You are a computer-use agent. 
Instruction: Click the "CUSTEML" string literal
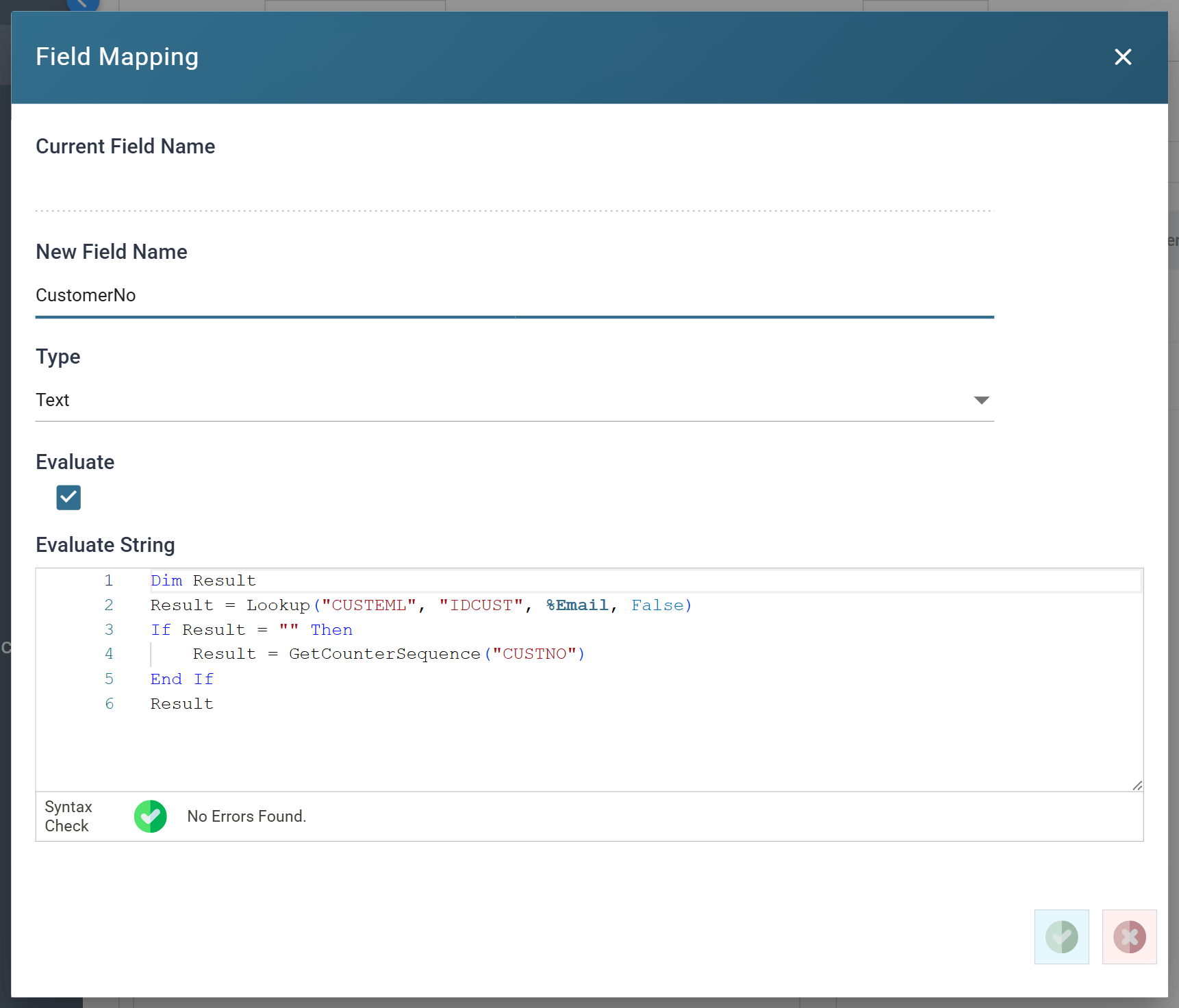(x=369, y=605)
